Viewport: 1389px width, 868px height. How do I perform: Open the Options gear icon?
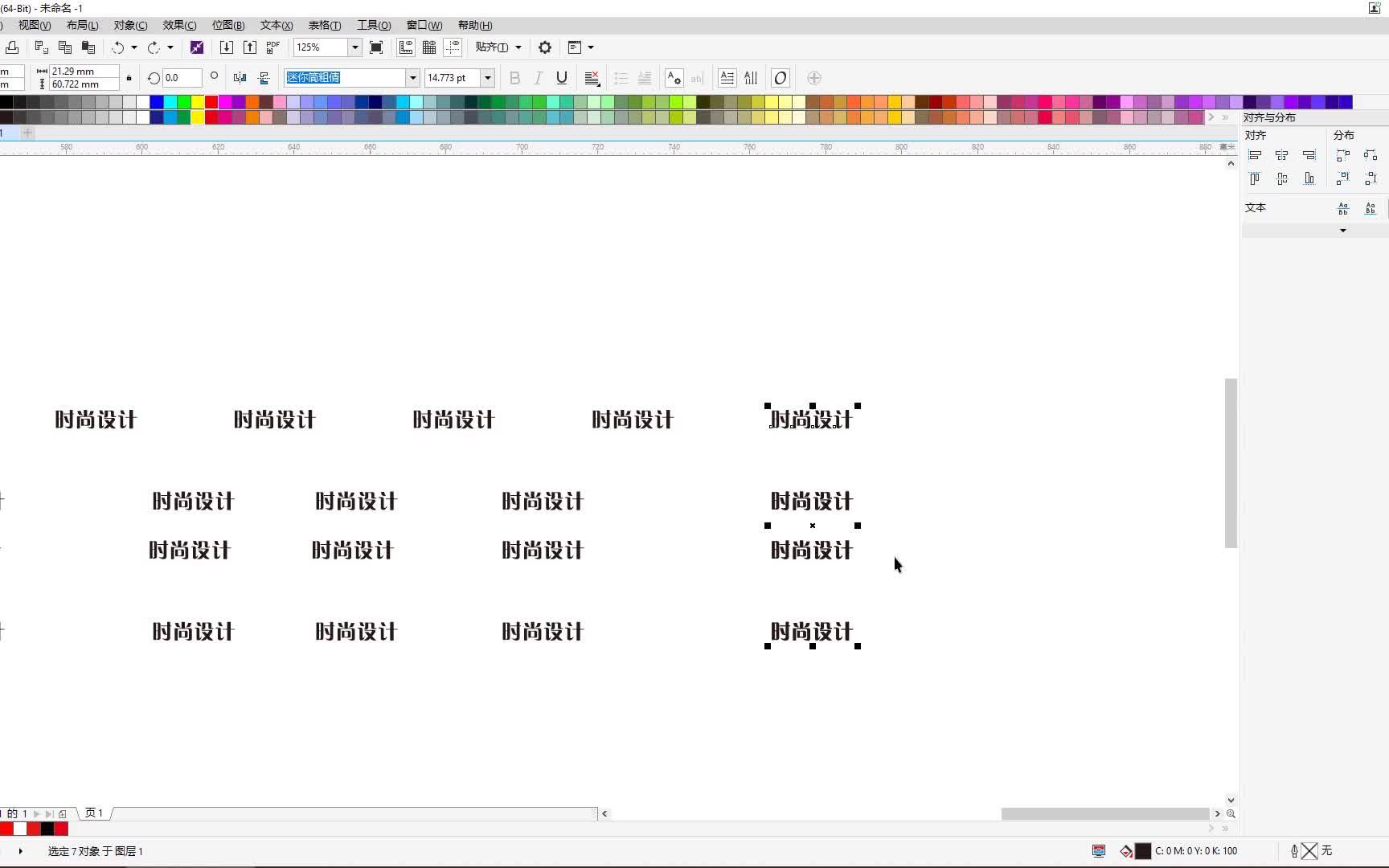point(545,47)
